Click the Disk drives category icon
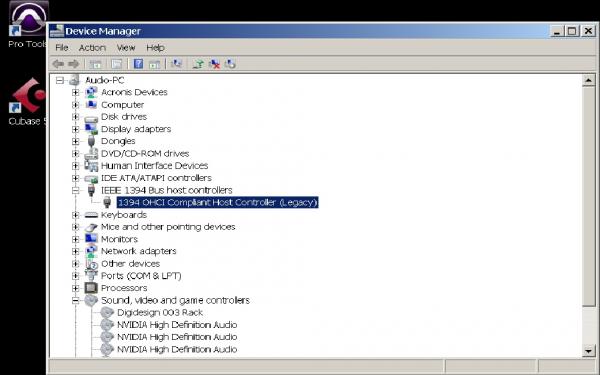This screenshot has height=375, width=600. pos(91,118)
